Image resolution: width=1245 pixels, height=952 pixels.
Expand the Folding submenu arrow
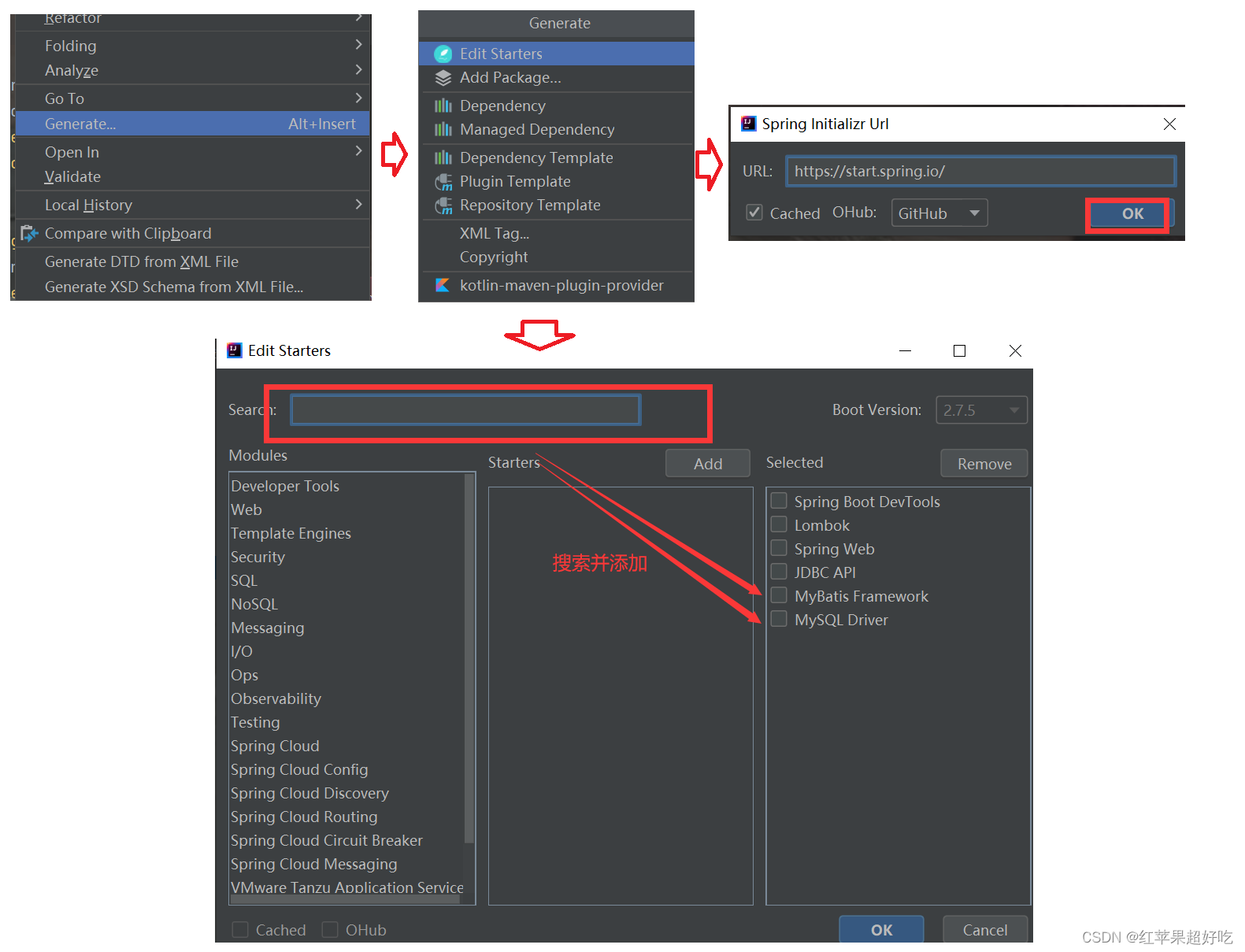tap(358, 45)
